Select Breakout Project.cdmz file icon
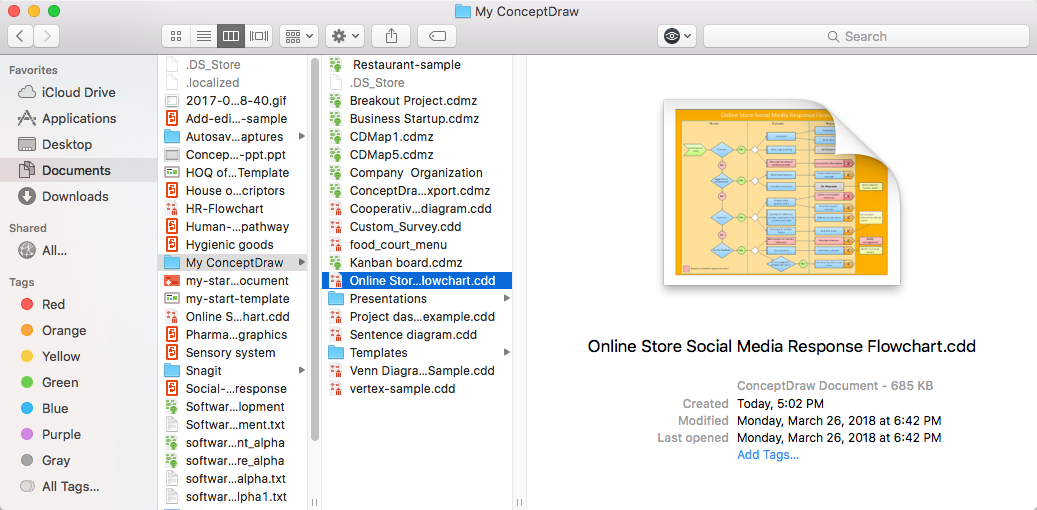Viewport: 1037px width, 510px height. tap(337, 101)
